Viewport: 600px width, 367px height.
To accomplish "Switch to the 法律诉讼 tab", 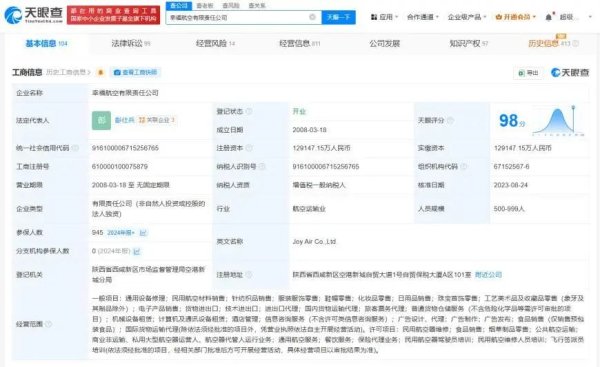I will 130,44.
